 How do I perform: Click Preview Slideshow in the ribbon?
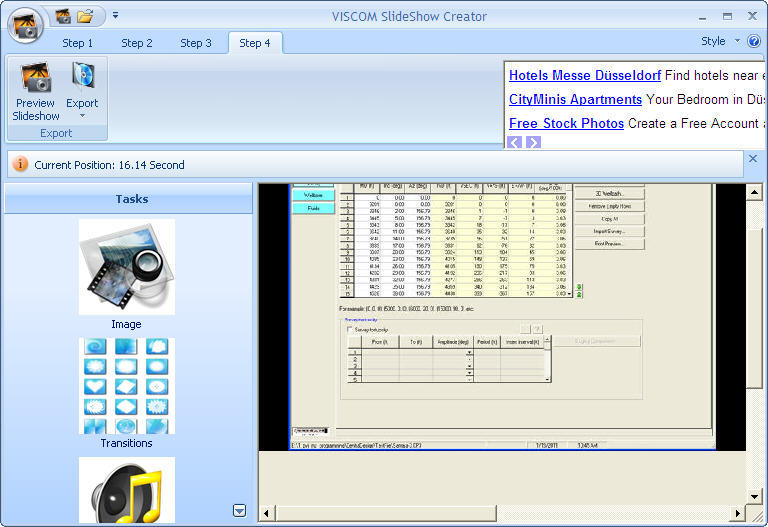click(35, 91)
